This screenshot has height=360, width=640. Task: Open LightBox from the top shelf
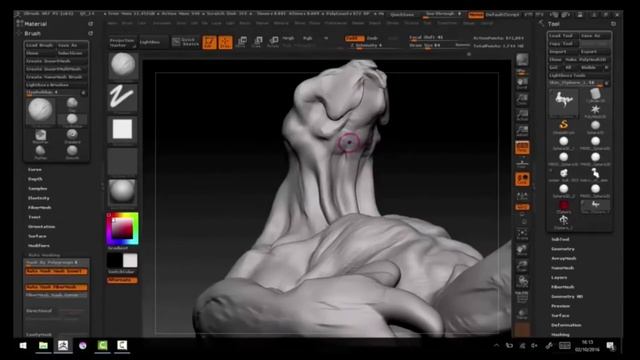coord(154,42)
